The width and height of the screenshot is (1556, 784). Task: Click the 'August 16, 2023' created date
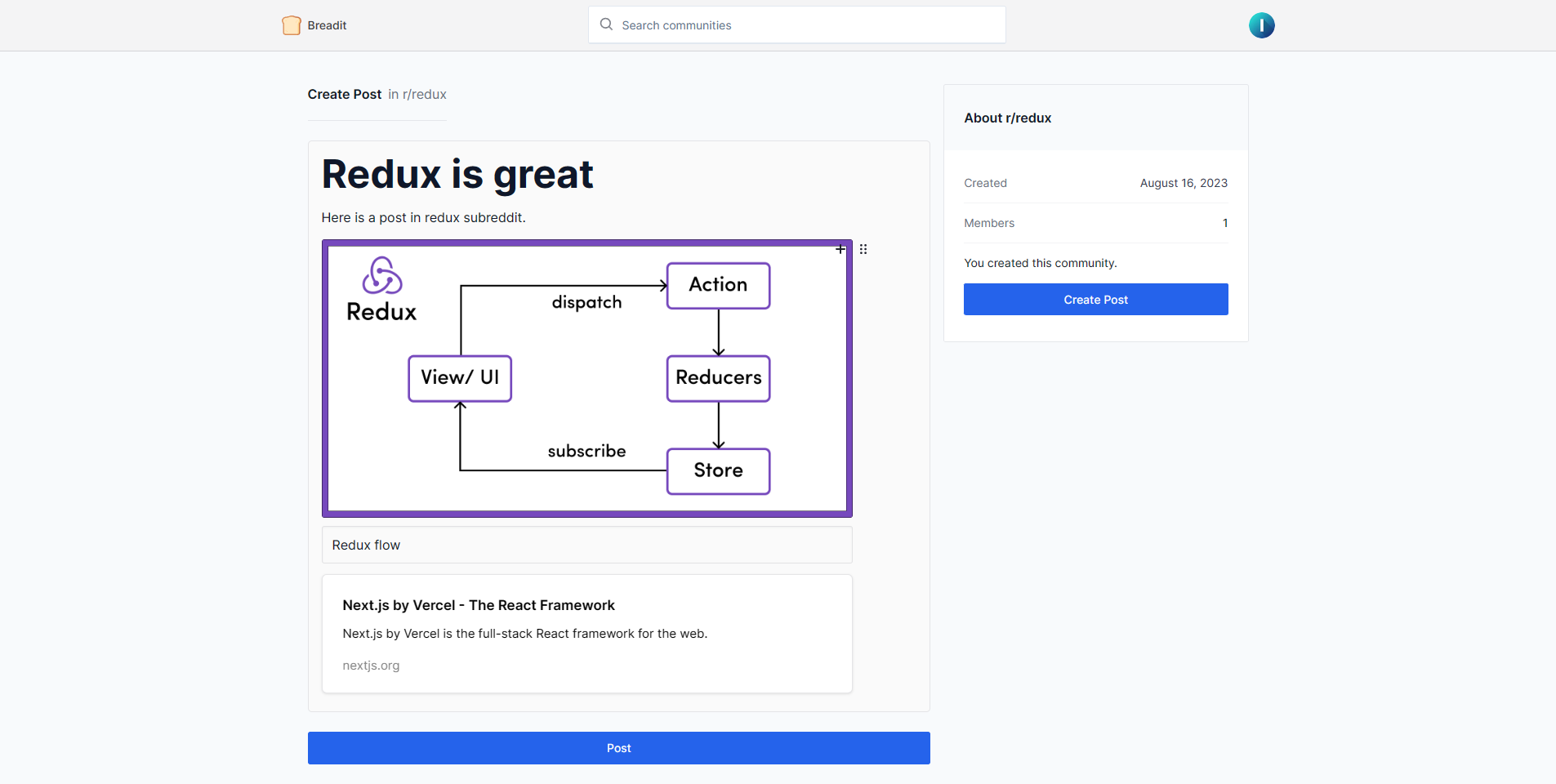[x=1184, y=183]
